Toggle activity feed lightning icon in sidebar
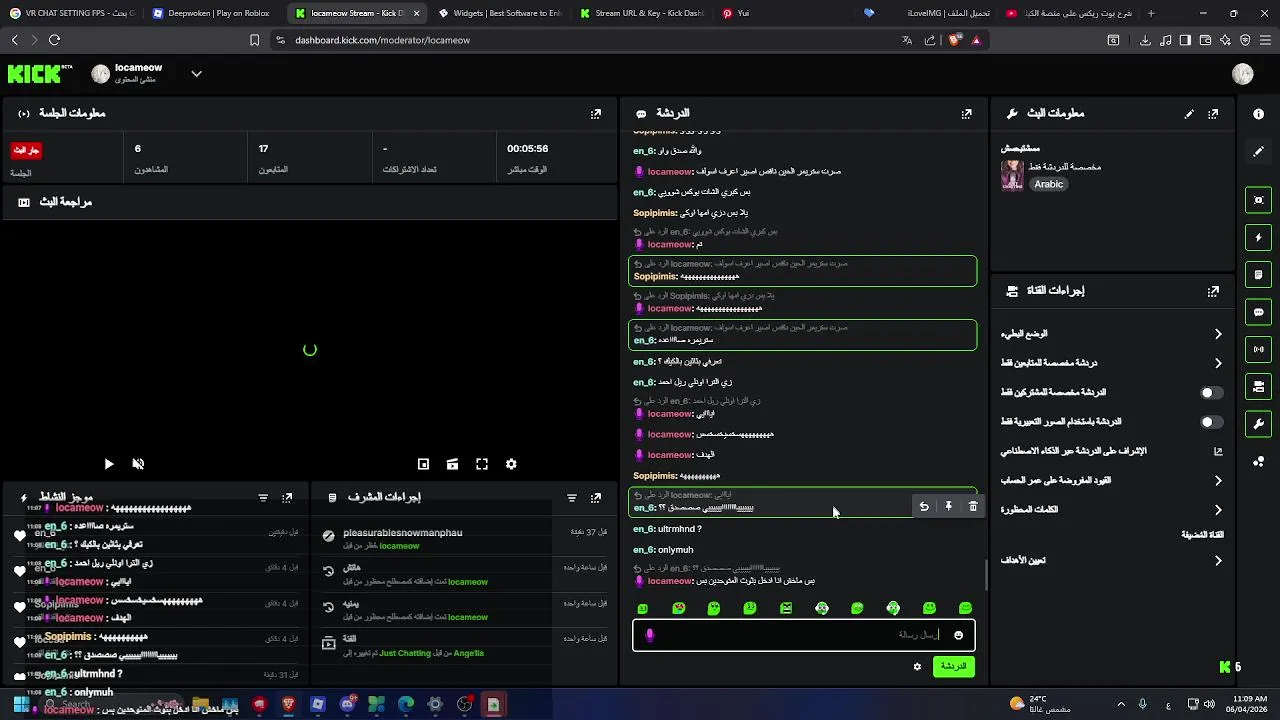The image size is (1280, 720). click(1258, 237)
